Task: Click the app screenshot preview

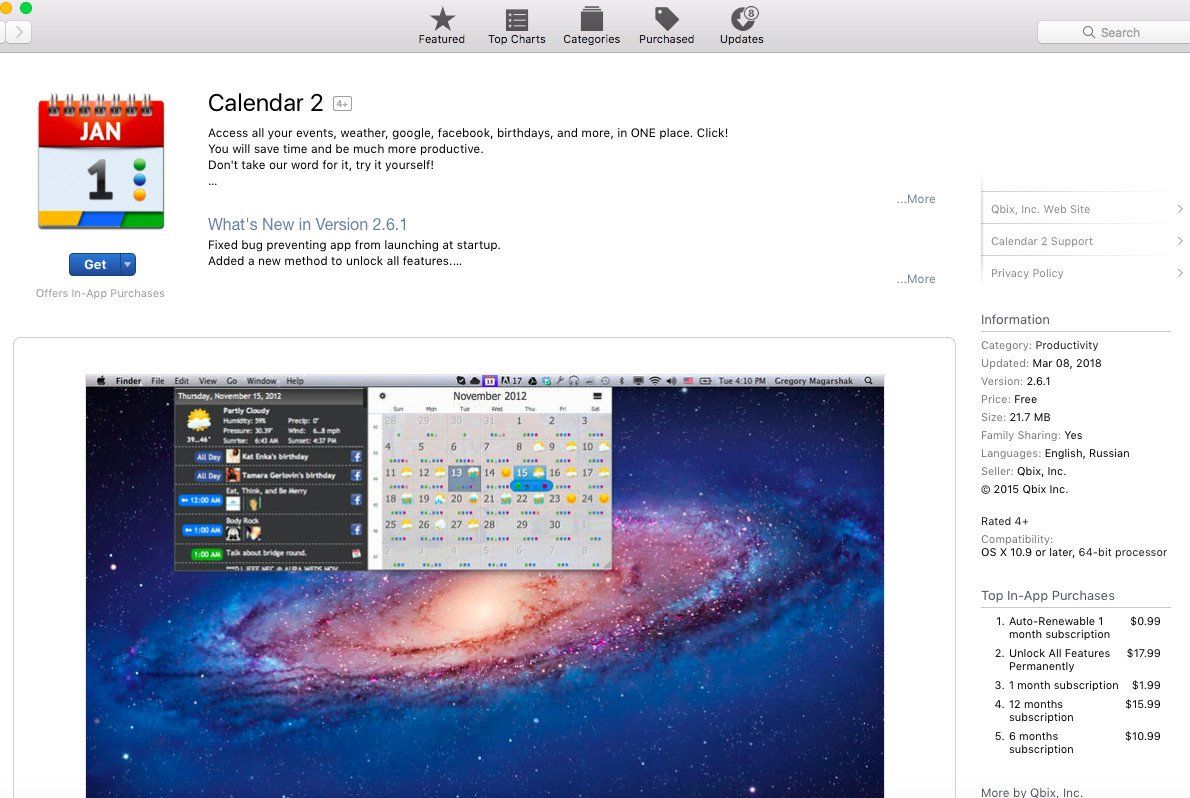Action: coord(484,585)
